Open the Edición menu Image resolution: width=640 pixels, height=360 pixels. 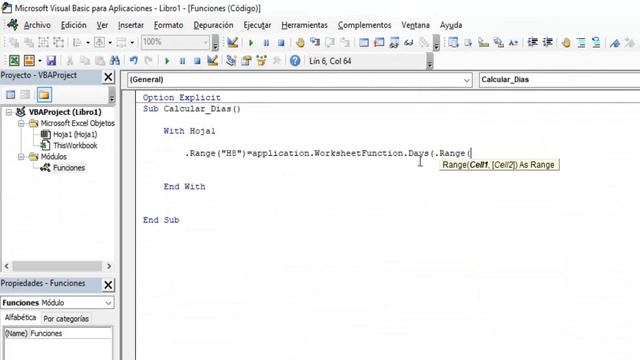(x=73, y=25)
